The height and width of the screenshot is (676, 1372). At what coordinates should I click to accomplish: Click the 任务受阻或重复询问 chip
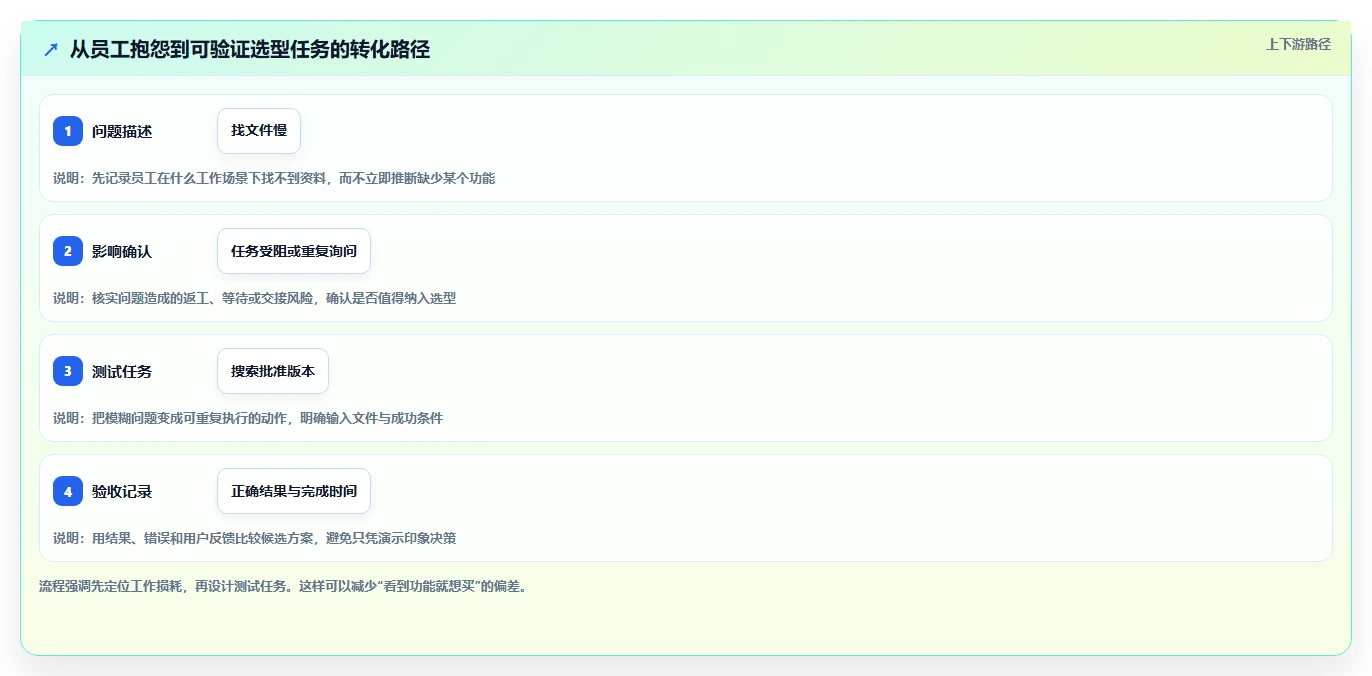coord(294,251)
